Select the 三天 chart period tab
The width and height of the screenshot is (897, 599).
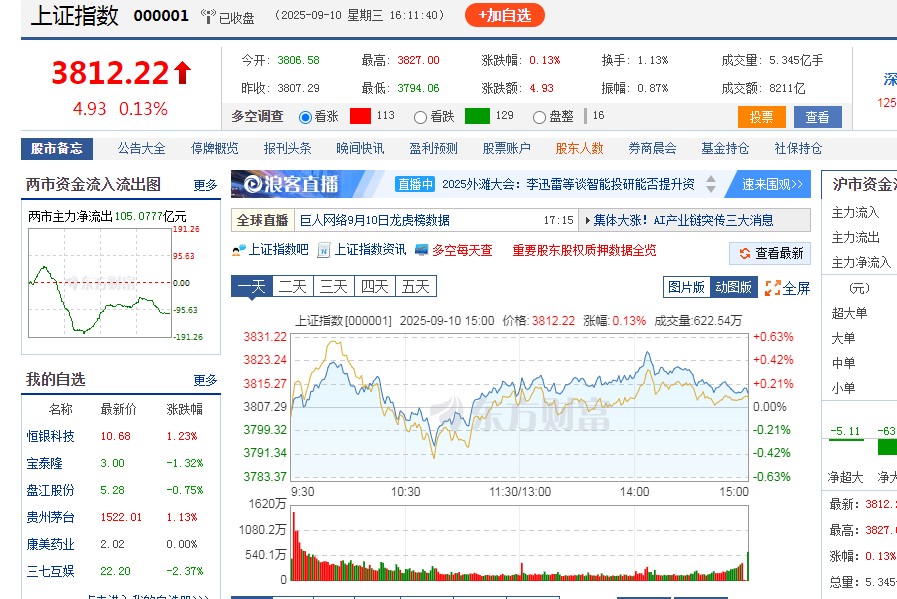point(330,285)
